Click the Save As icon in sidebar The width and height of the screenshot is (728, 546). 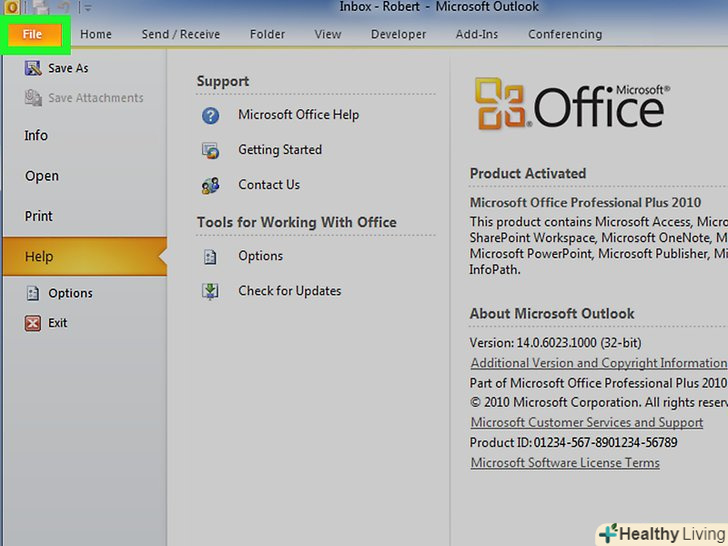[32, 68]
